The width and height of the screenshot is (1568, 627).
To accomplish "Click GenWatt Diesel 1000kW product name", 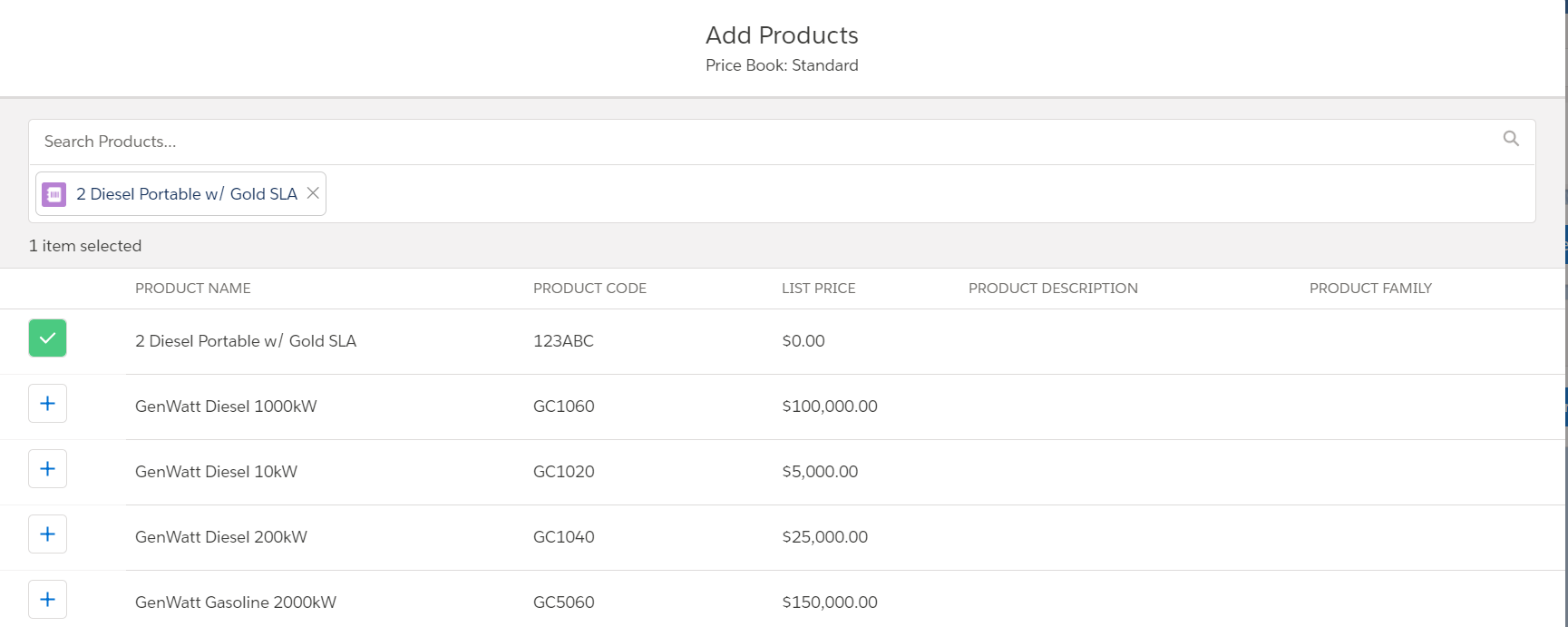I will pos(226,407).
